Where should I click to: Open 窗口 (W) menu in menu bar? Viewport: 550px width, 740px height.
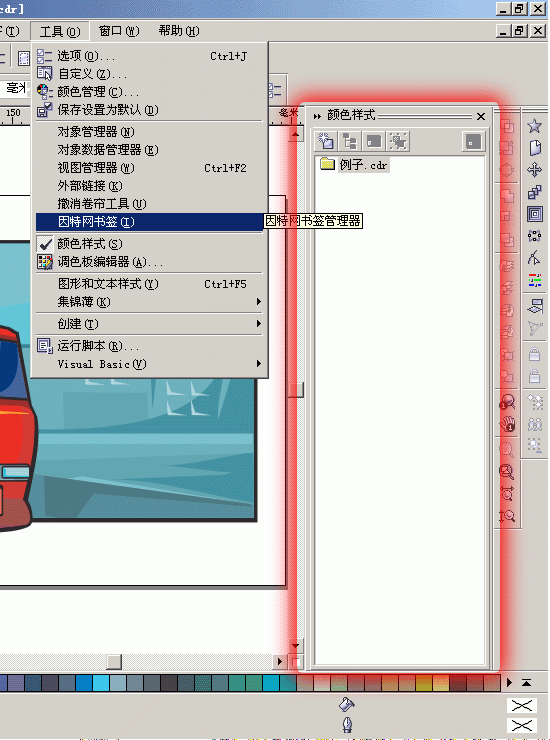click(119, 31)
